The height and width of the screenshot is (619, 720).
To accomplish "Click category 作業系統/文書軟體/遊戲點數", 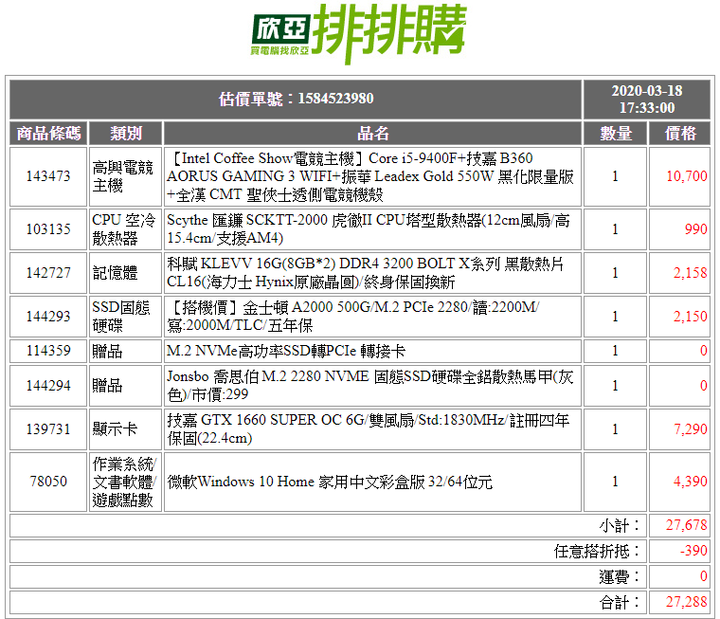I will tap(124, 482).
